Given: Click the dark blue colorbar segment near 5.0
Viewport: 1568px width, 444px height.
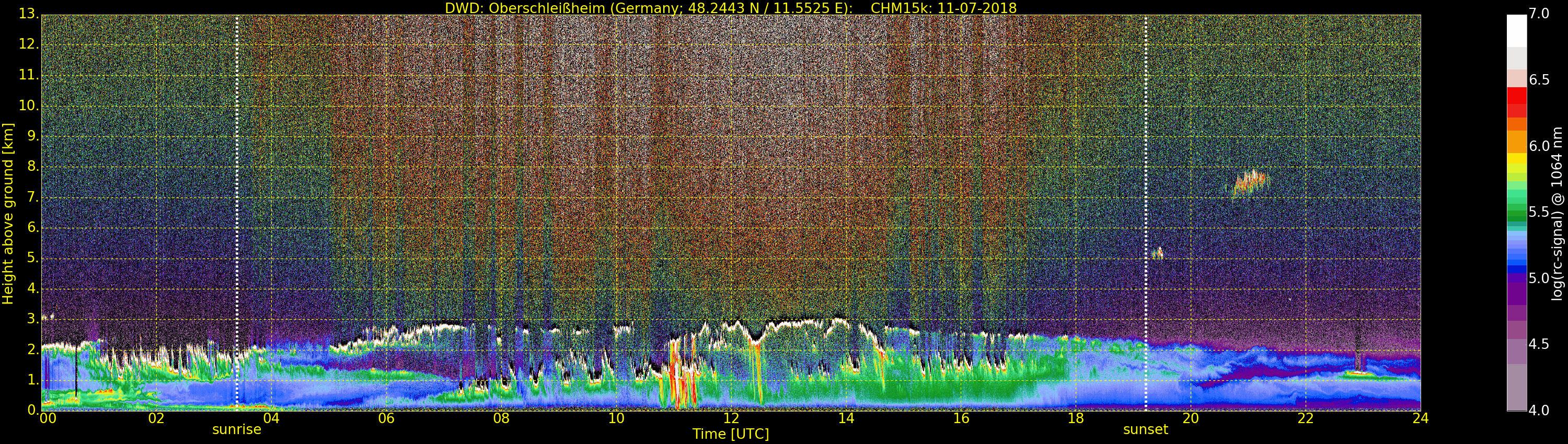Looking at the screenshot, I should tap(1517, 270).
